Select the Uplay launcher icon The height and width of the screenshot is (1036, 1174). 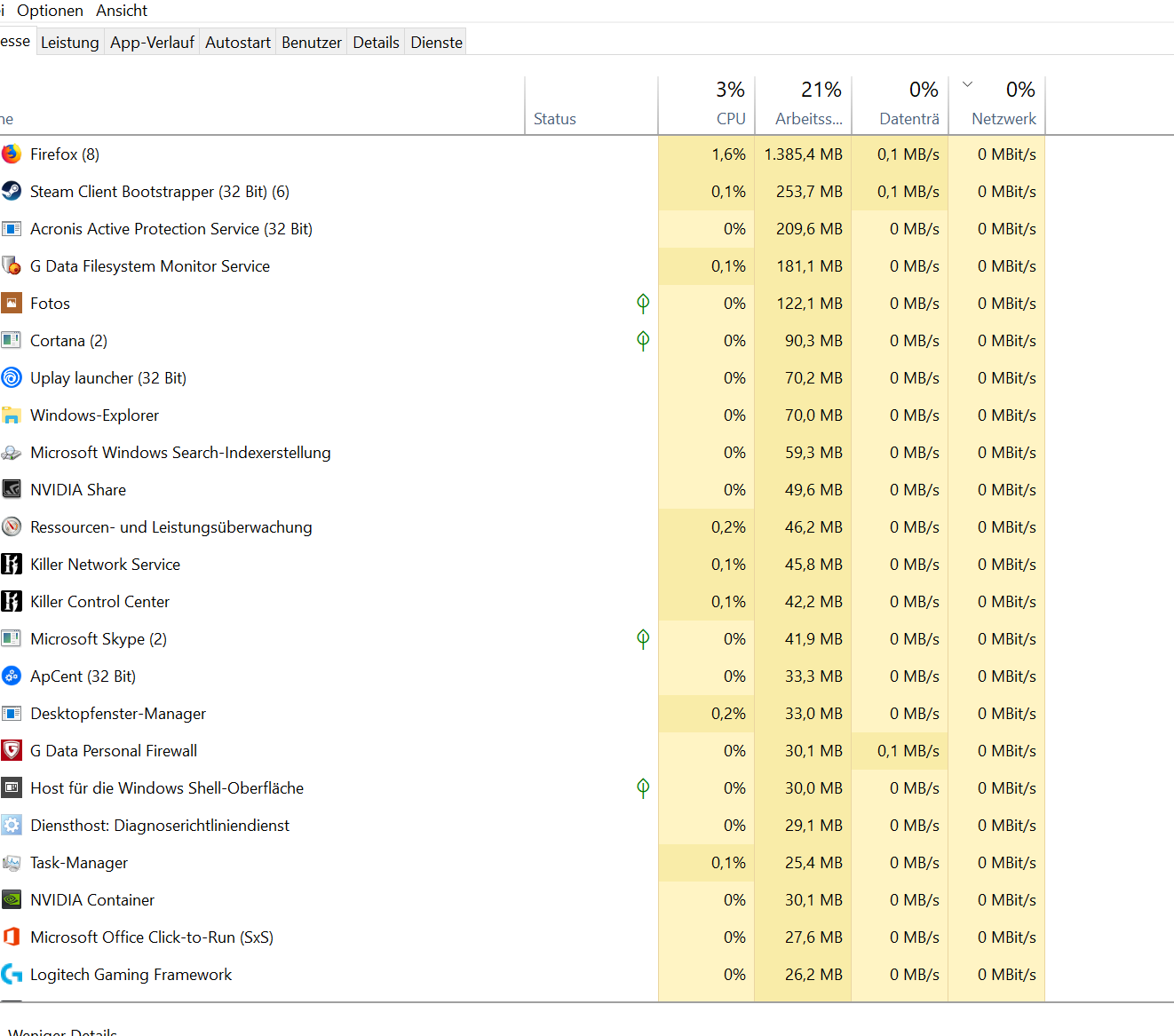coord(12,378)
